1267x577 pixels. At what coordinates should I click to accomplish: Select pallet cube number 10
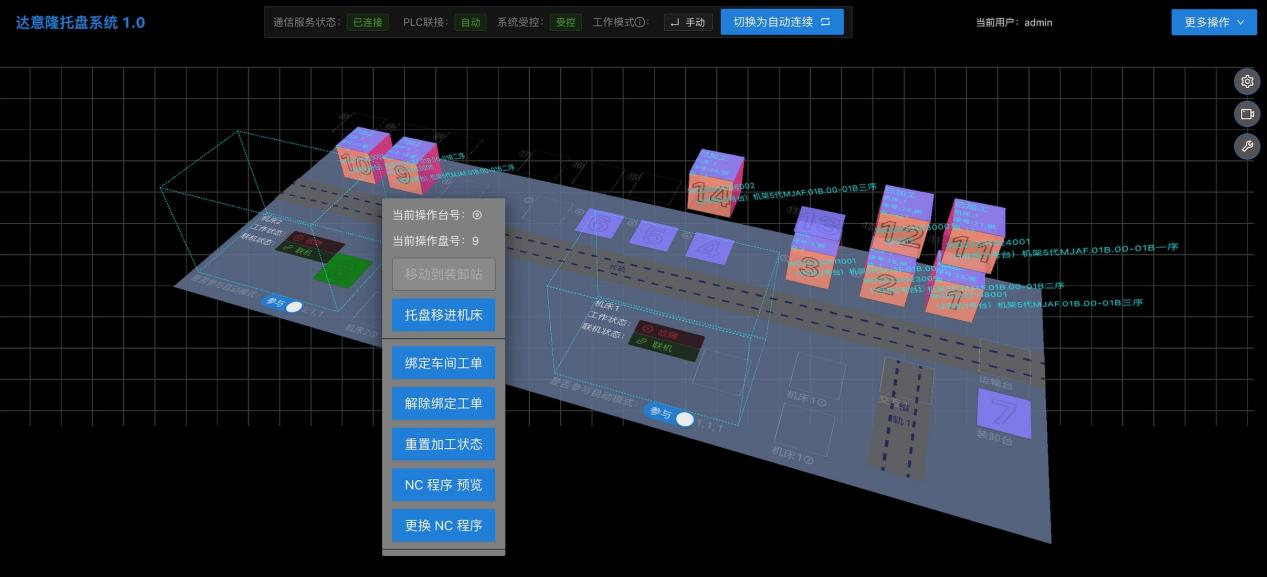pos(359,159)
